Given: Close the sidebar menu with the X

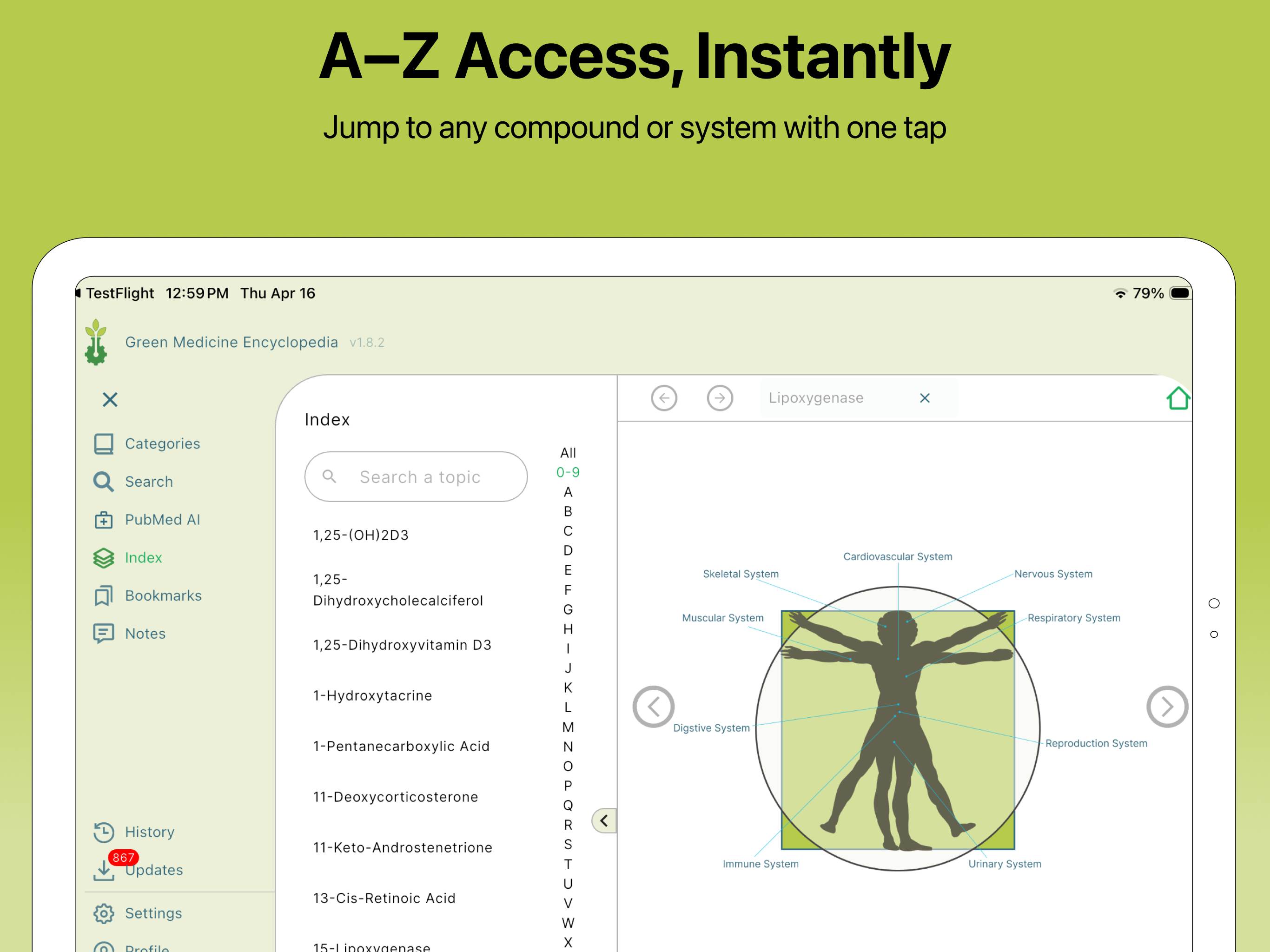Looking at the screenshot, I should click(110, 400).
